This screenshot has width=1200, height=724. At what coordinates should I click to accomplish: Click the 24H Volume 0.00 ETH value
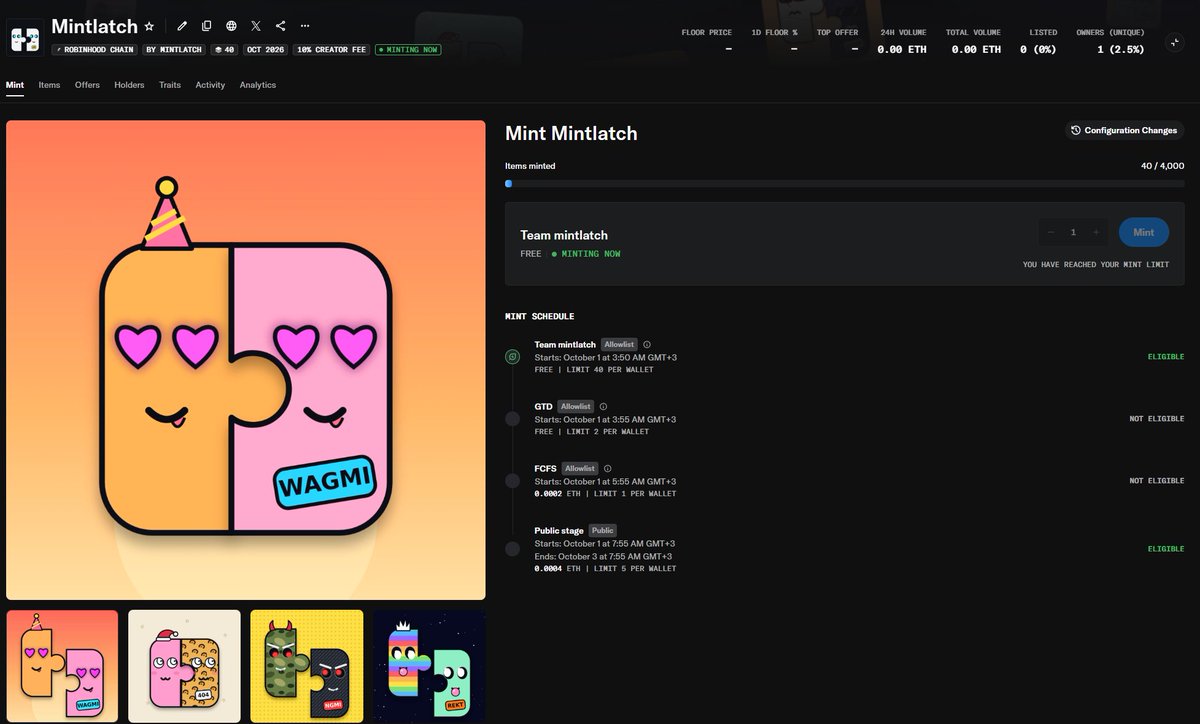[902, 49]
